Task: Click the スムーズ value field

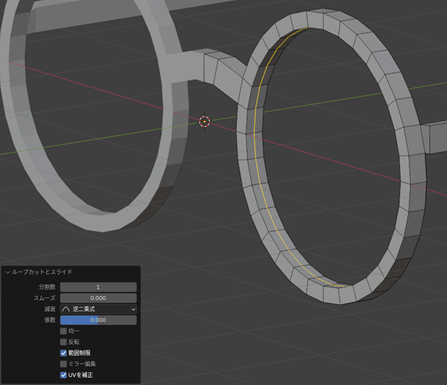Action: [x=98, y=298]
